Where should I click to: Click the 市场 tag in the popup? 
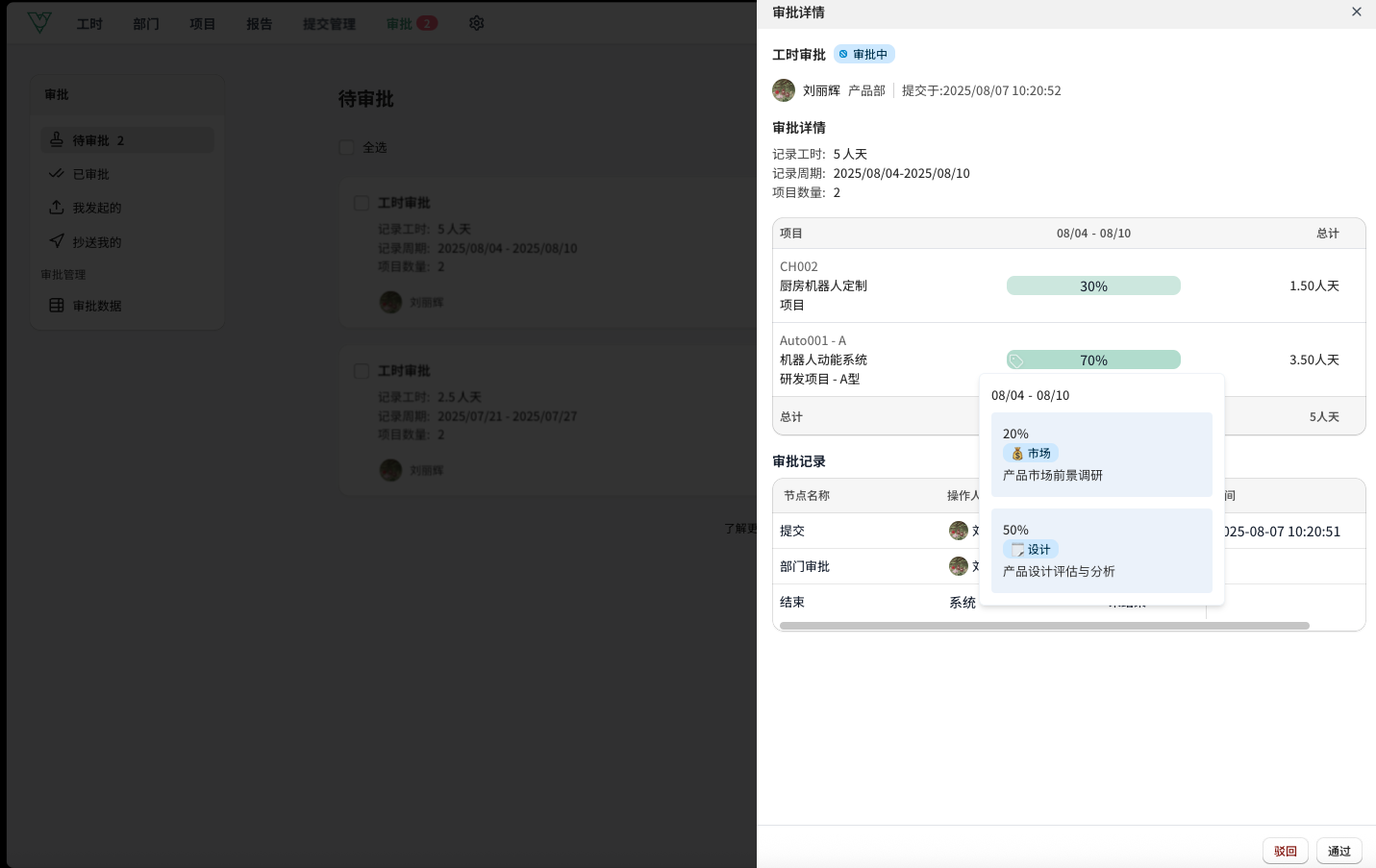tap(1031, 453)
